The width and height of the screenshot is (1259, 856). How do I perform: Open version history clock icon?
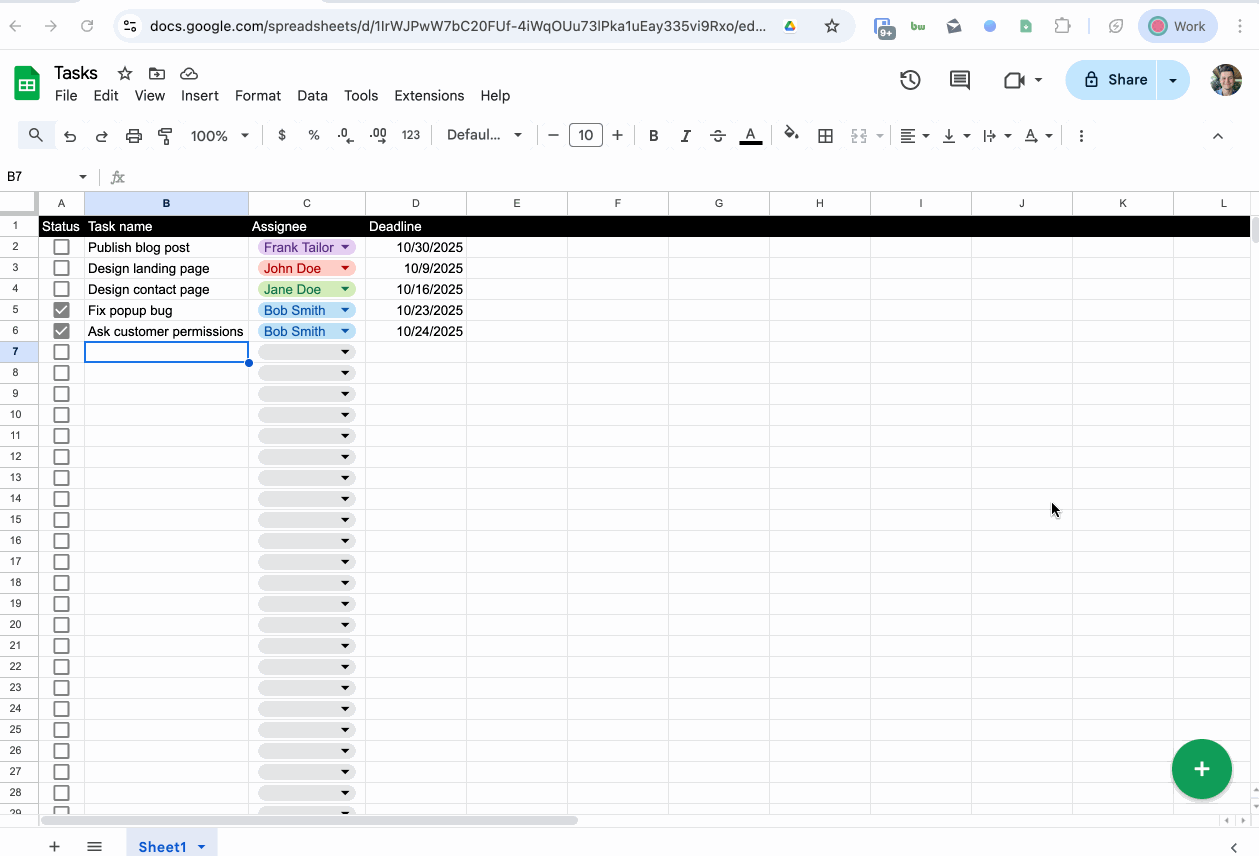pyautogui.click(x=910, y=80)
